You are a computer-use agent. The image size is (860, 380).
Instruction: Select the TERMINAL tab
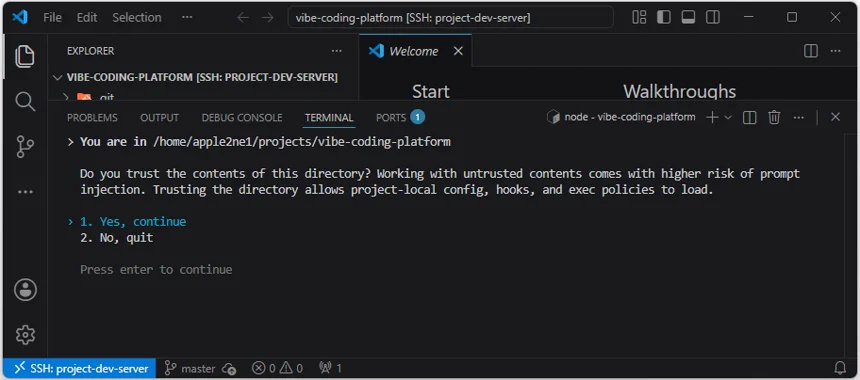(x=329, y=117)
